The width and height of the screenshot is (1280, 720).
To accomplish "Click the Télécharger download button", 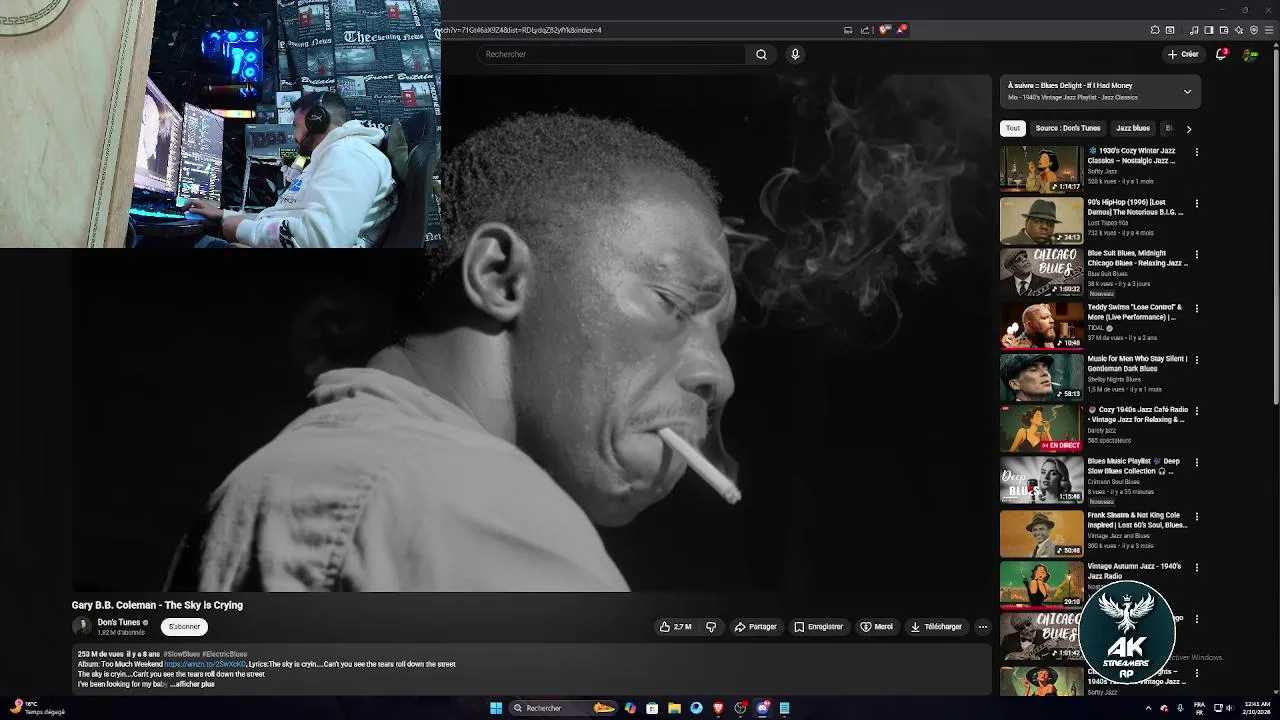I will coord(936,627).
